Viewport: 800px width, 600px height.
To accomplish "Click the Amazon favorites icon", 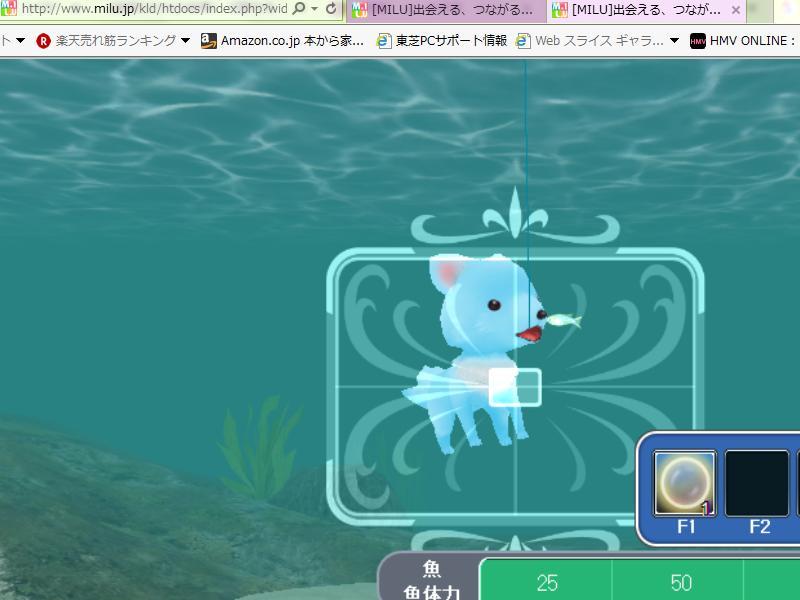I will tap(209, 41).
